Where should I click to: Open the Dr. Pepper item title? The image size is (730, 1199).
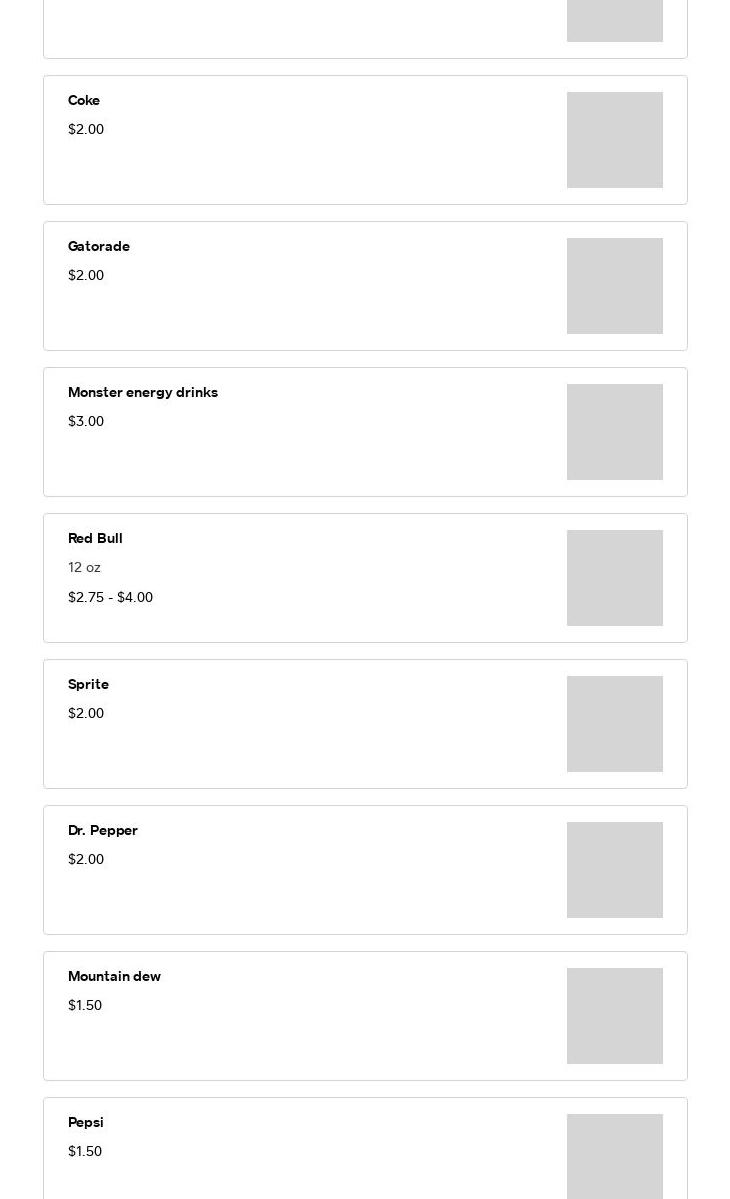point(103,831)
